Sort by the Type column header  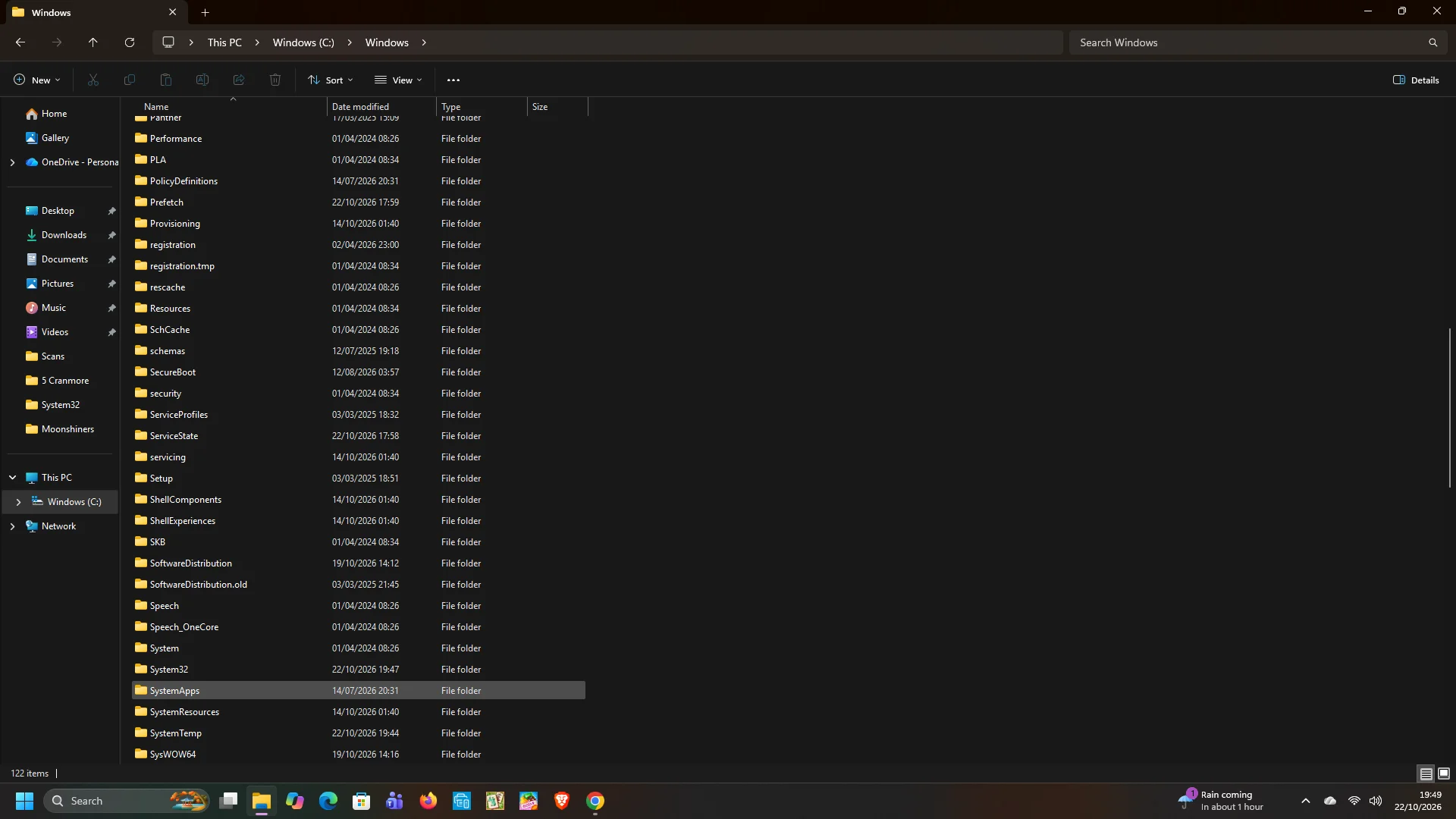click(482, 106)
